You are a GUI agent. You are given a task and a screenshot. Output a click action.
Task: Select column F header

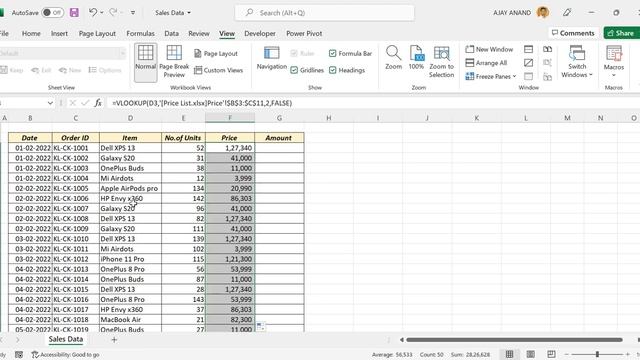tap(230, 118)
